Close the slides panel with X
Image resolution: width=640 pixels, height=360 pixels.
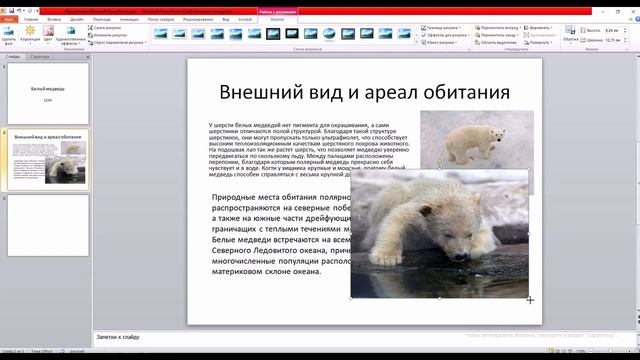click(88, 57)
